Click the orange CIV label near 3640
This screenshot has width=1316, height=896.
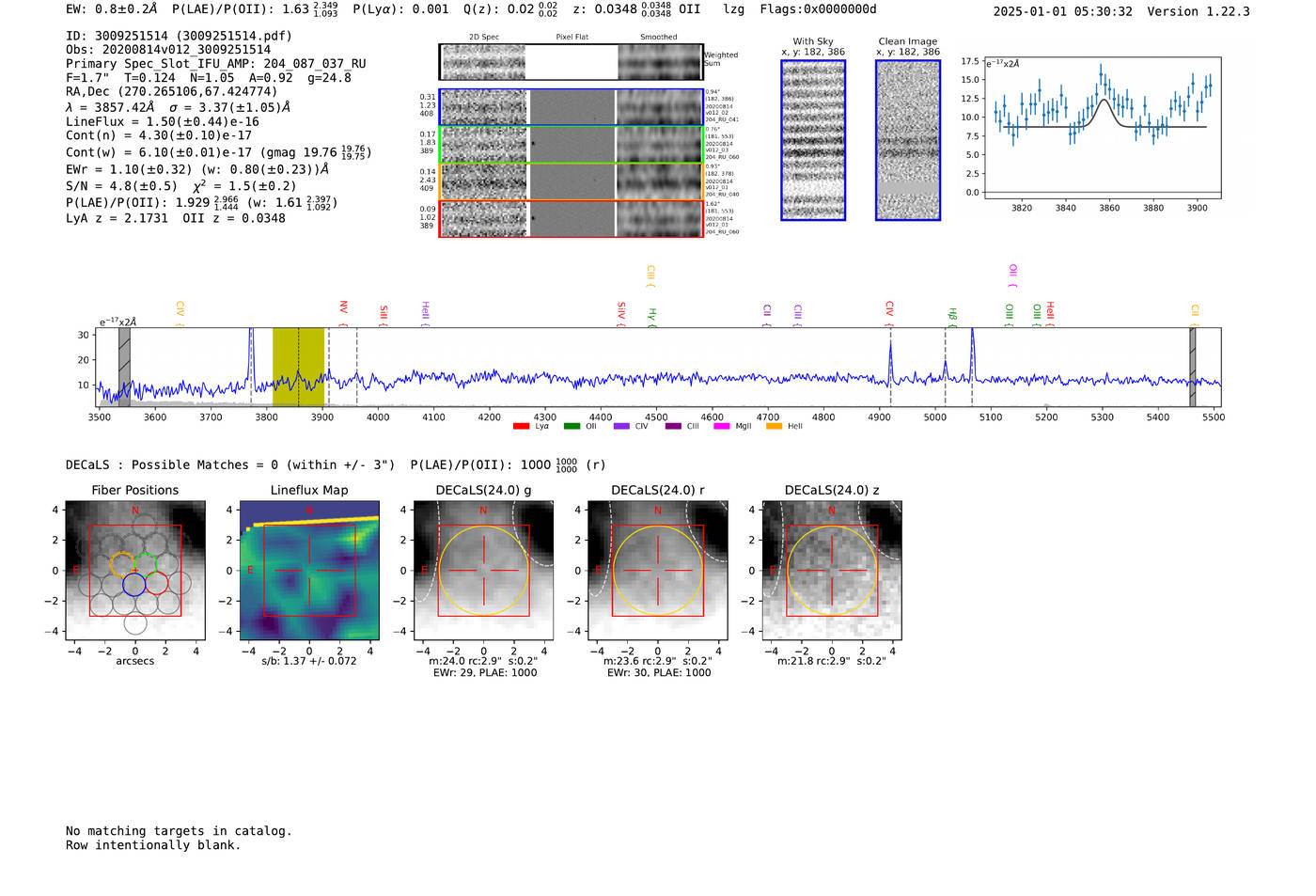click(180, 313)
